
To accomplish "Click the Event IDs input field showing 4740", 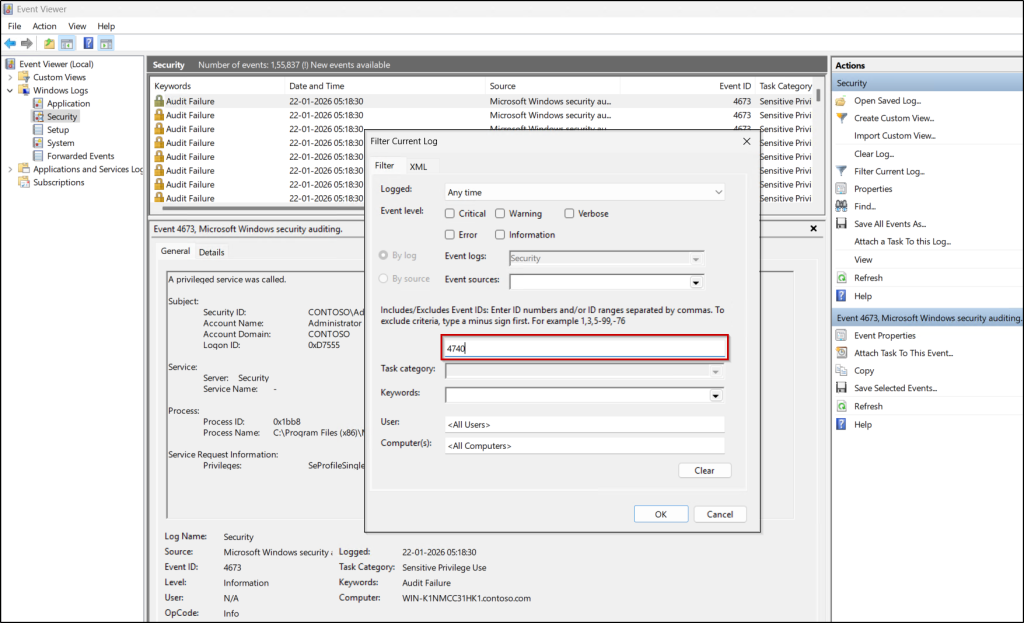I will [x=584, y=346].
